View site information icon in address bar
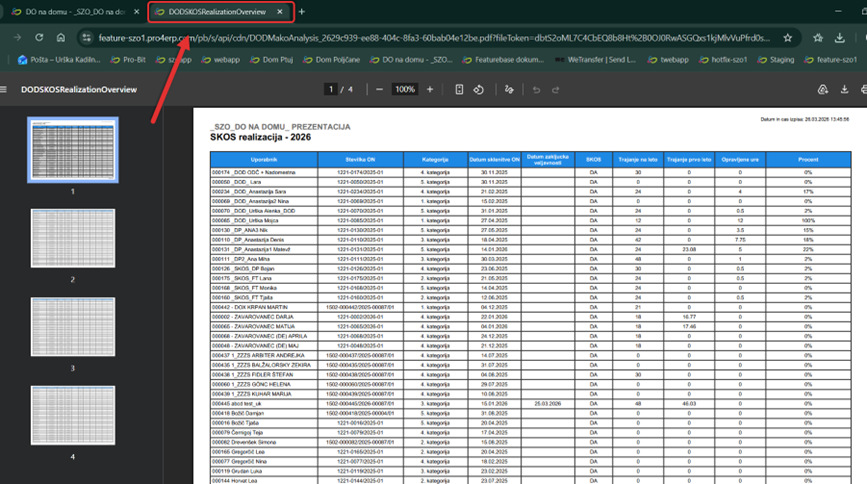 (x=86, y=38)
